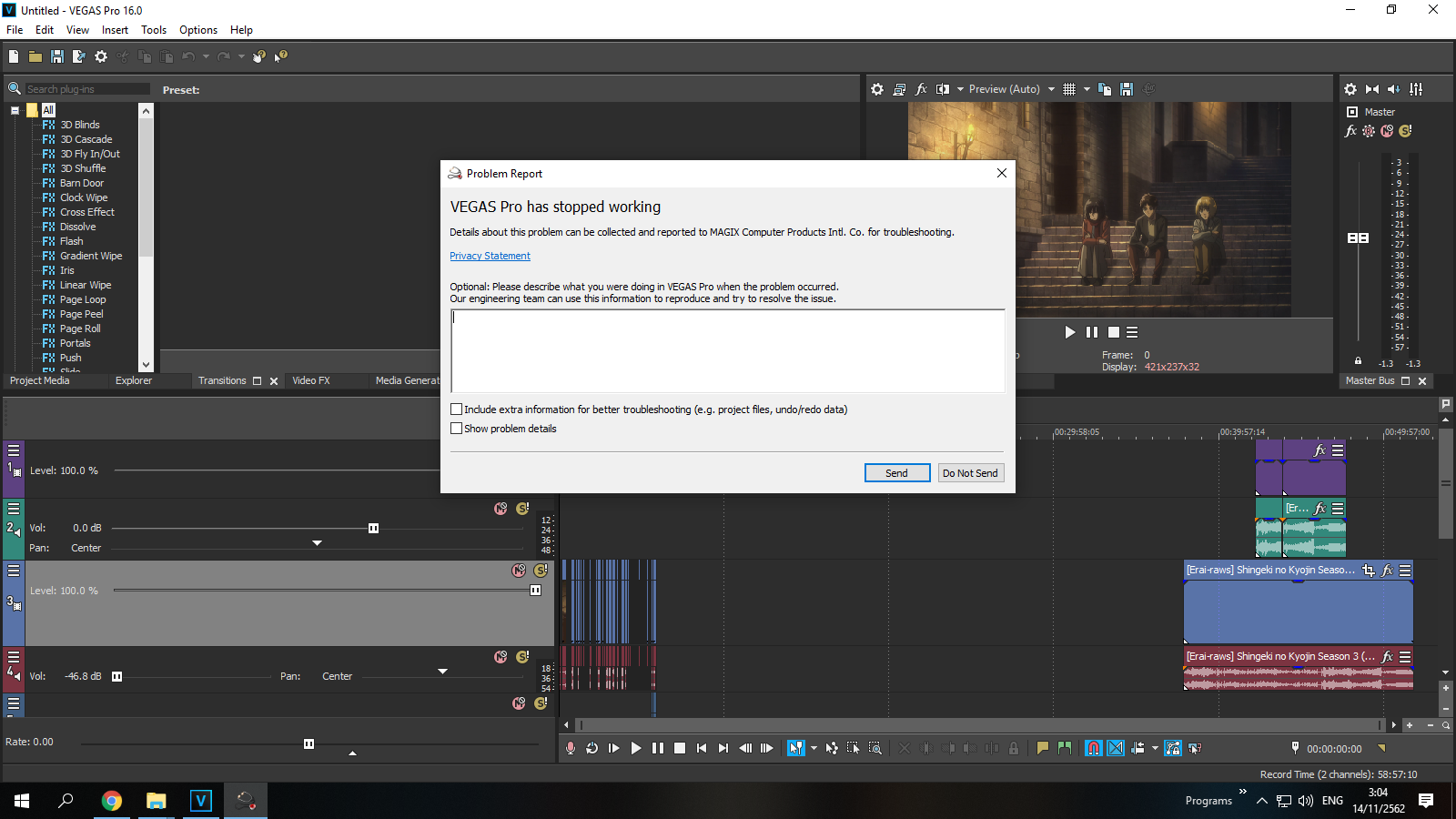
Task: Toggle Automatic Crossfades button
Action: click(x=1116, y=748)
